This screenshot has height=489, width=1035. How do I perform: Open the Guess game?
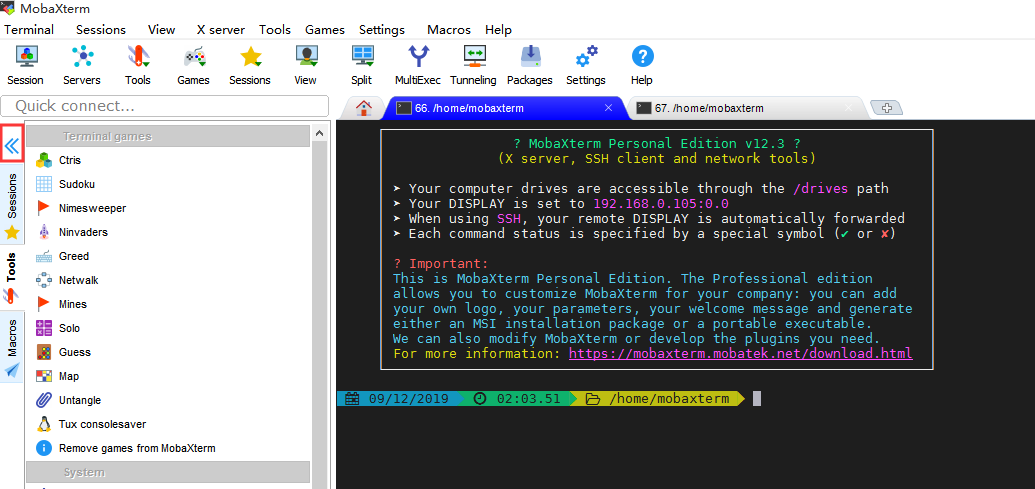(x=74, y=352)
